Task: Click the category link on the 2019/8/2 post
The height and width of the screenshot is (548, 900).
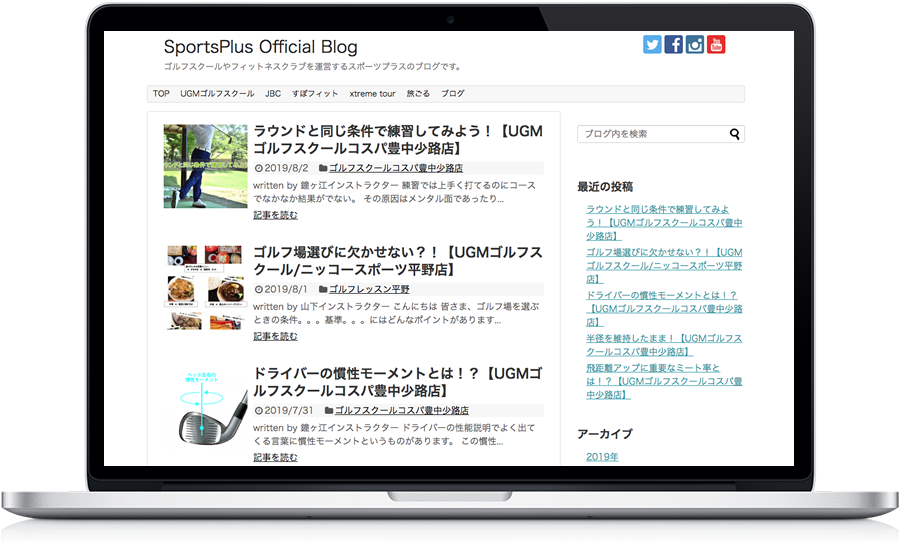Action: [395, 168]
